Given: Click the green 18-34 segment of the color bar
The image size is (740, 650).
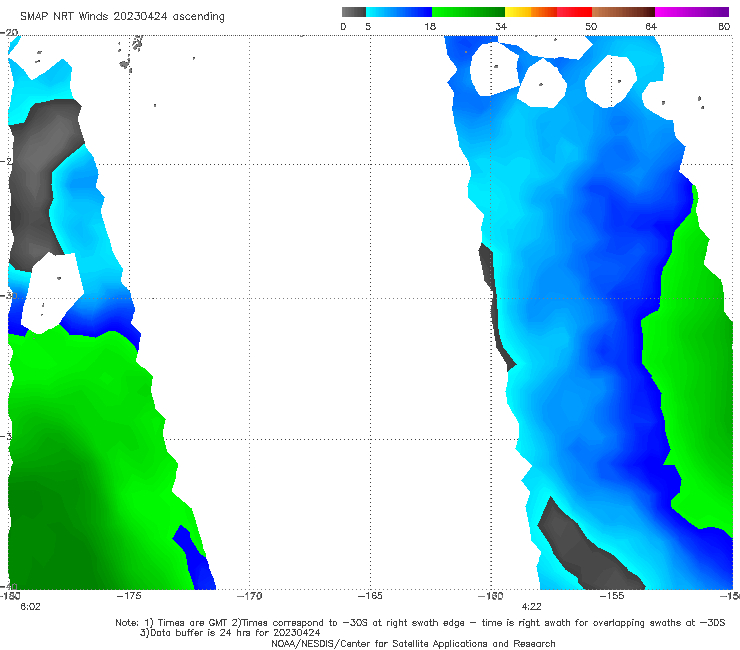Looking at the screenshot, I should click(468, 12).
